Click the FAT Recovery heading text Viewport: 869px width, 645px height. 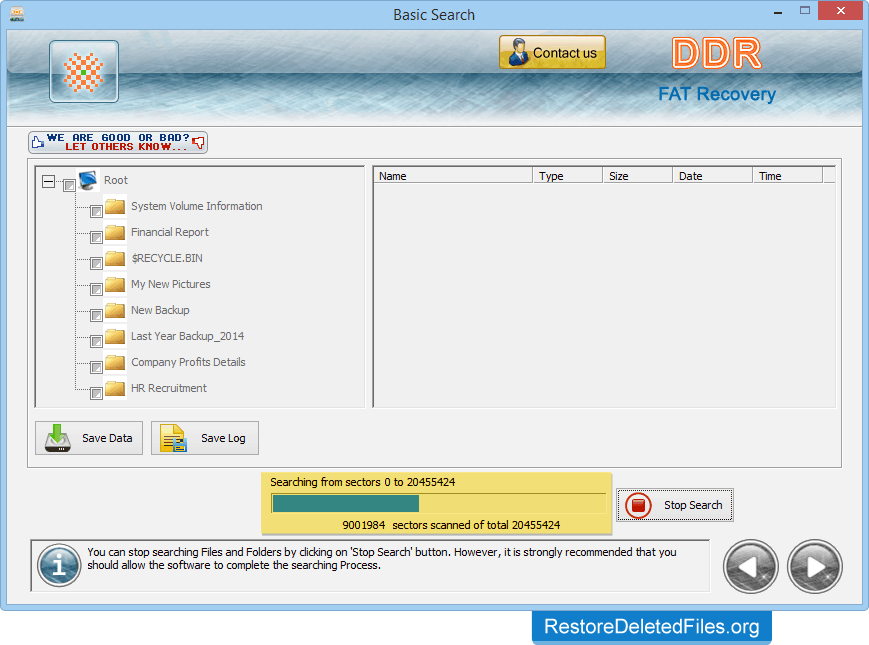coord(717,94)
